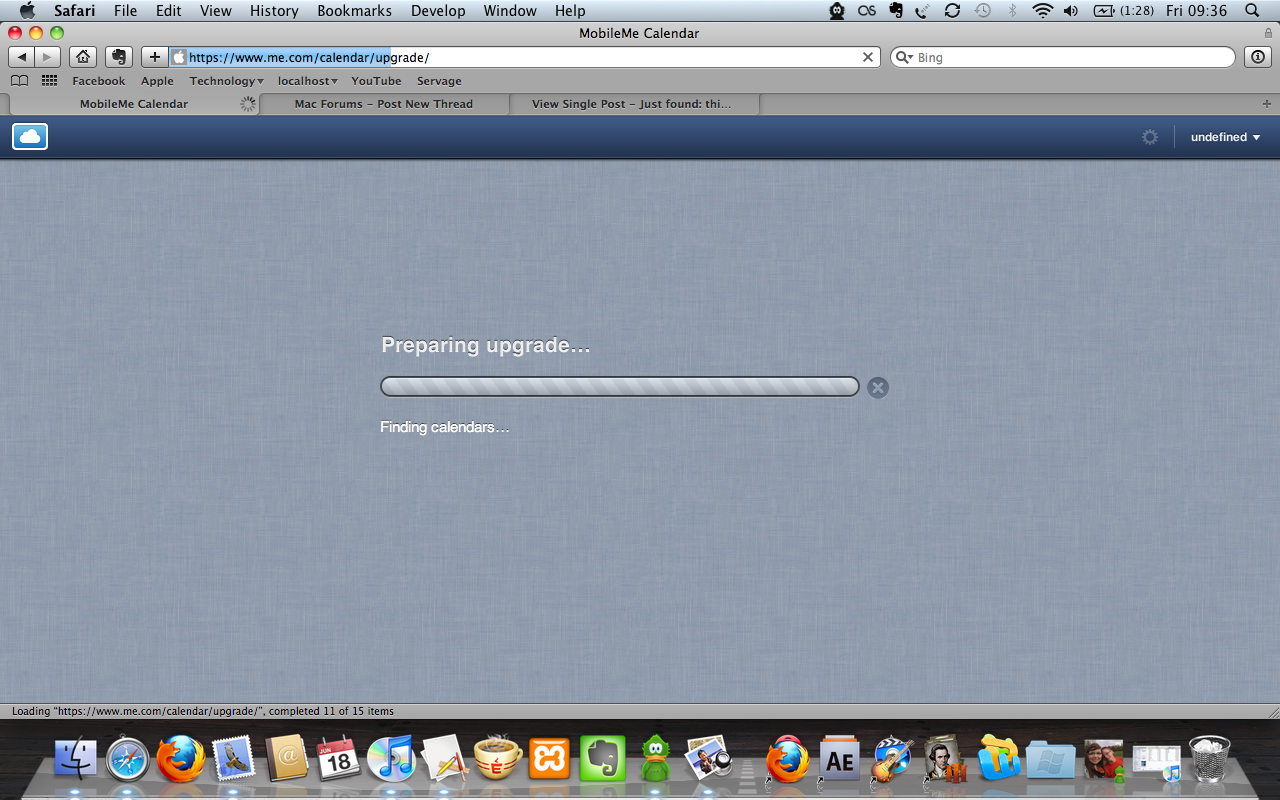Image resolution: width=1280 pixels, height=800 pixels.
Task: Switch to Mac Forums Post New Thread tab
Action: (x=384, y=104)
